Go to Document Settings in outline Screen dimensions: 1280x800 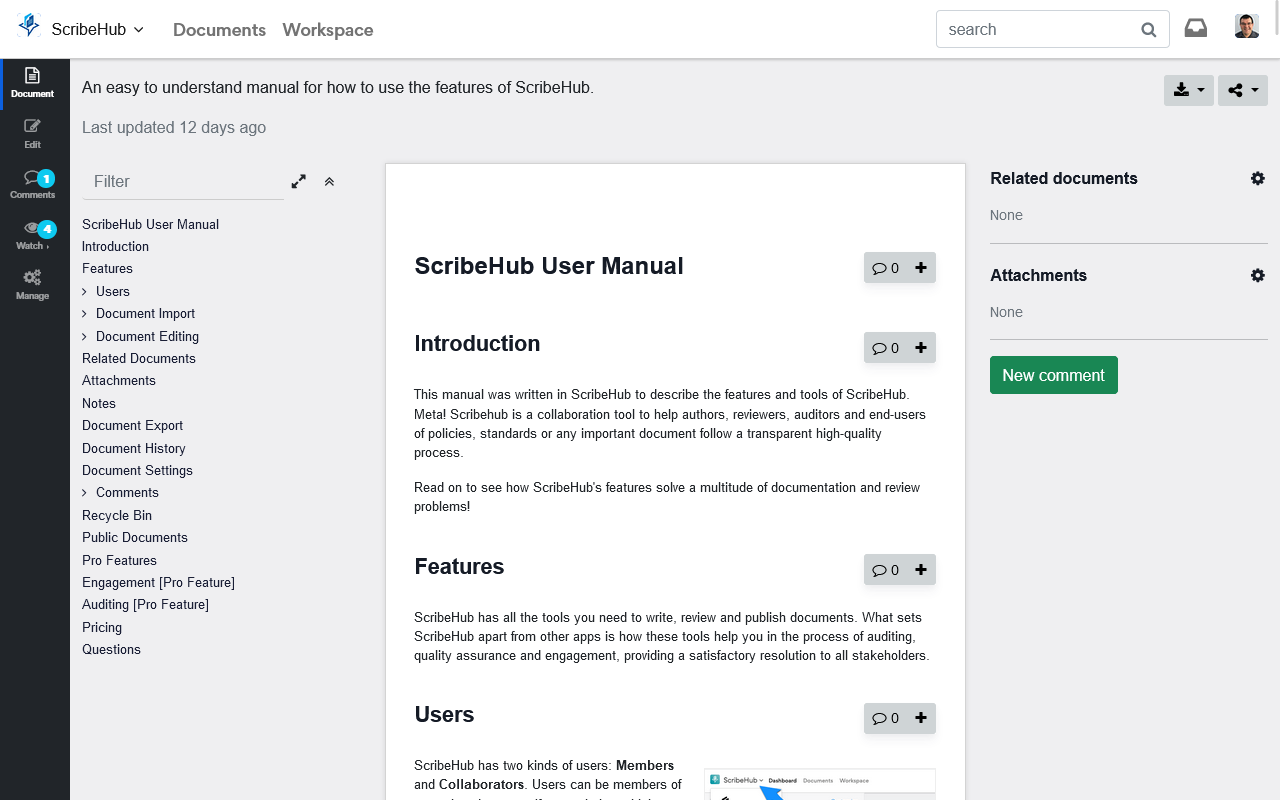click(x=137, y=470)
